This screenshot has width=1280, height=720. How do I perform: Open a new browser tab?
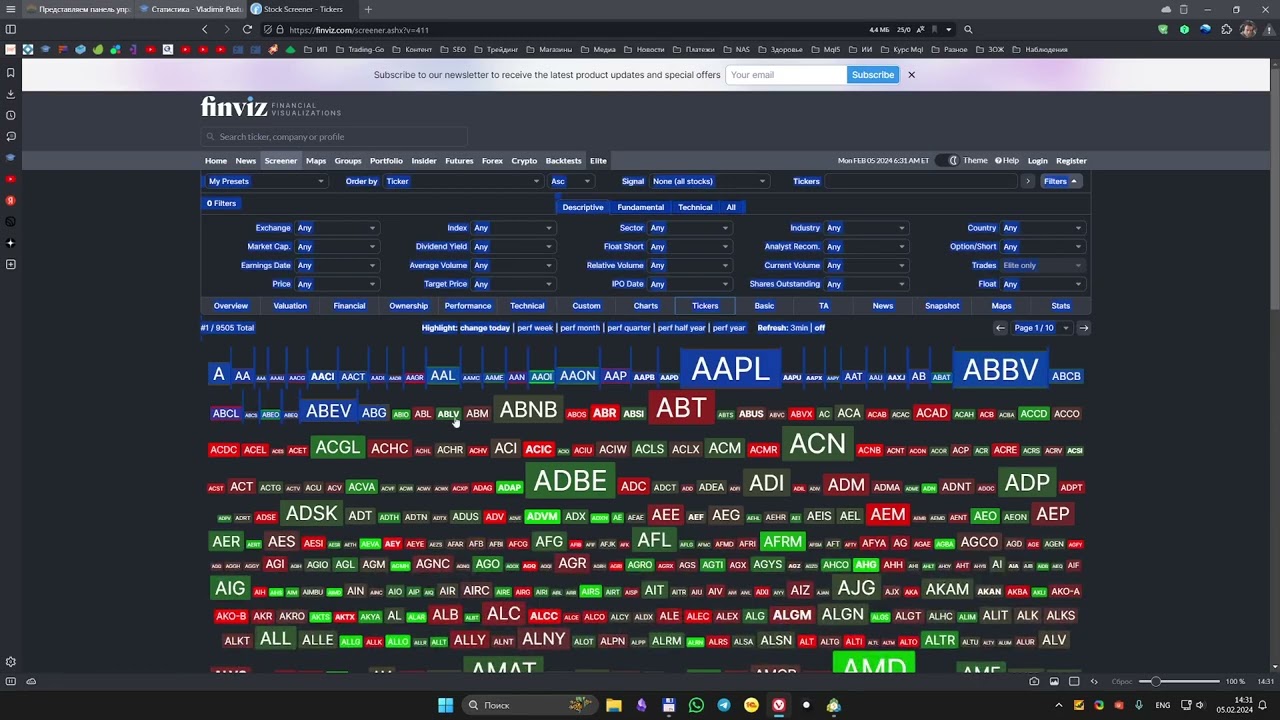[x=368, y=9]
